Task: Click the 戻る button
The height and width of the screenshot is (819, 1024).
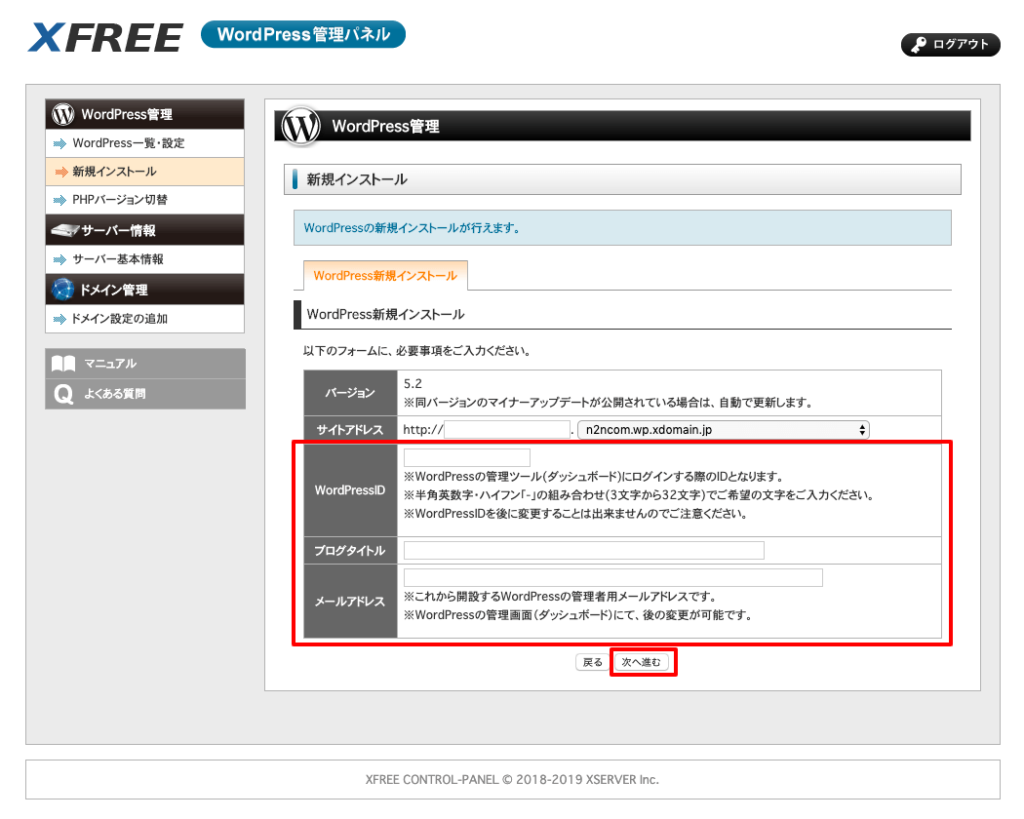Action: [592, 662]
